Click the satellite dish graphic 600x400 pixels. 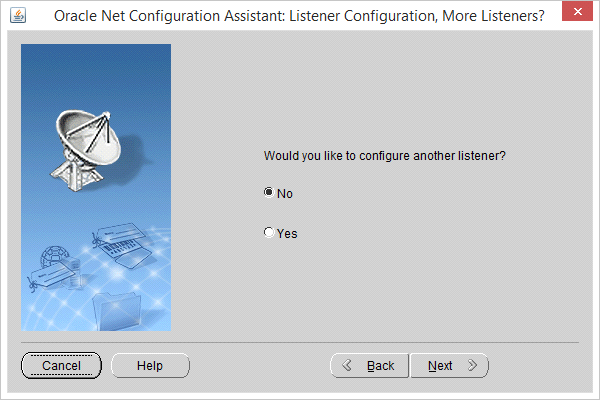click(x=87, y=149)
